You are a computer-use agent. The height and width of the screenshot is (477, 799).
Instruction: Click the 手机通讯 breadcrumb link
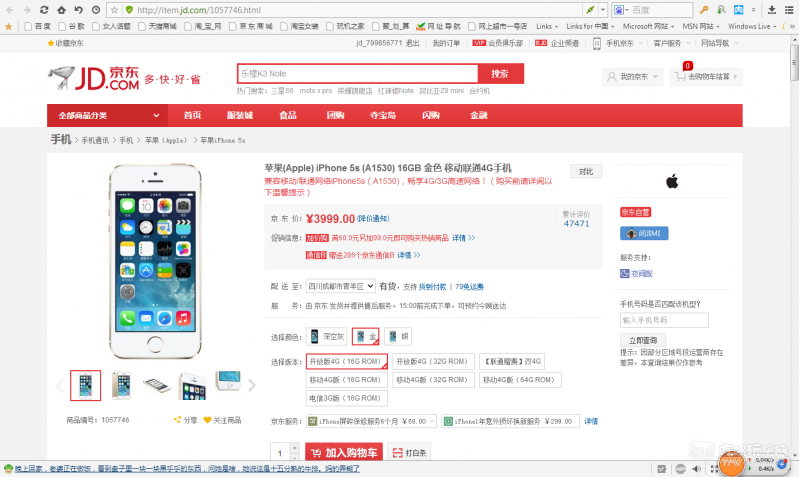click(95, 141)
